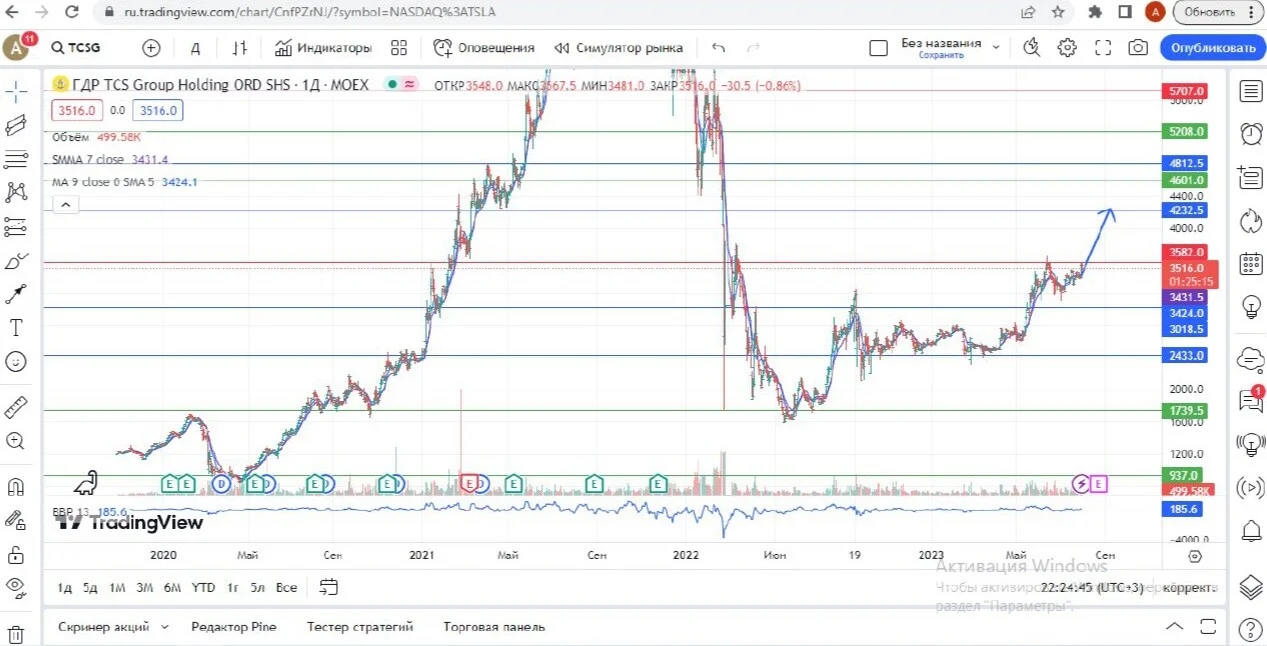Viewport: 1267px width, 646px height.
Task: Open the data window panel
Action: pos(1250,177)
